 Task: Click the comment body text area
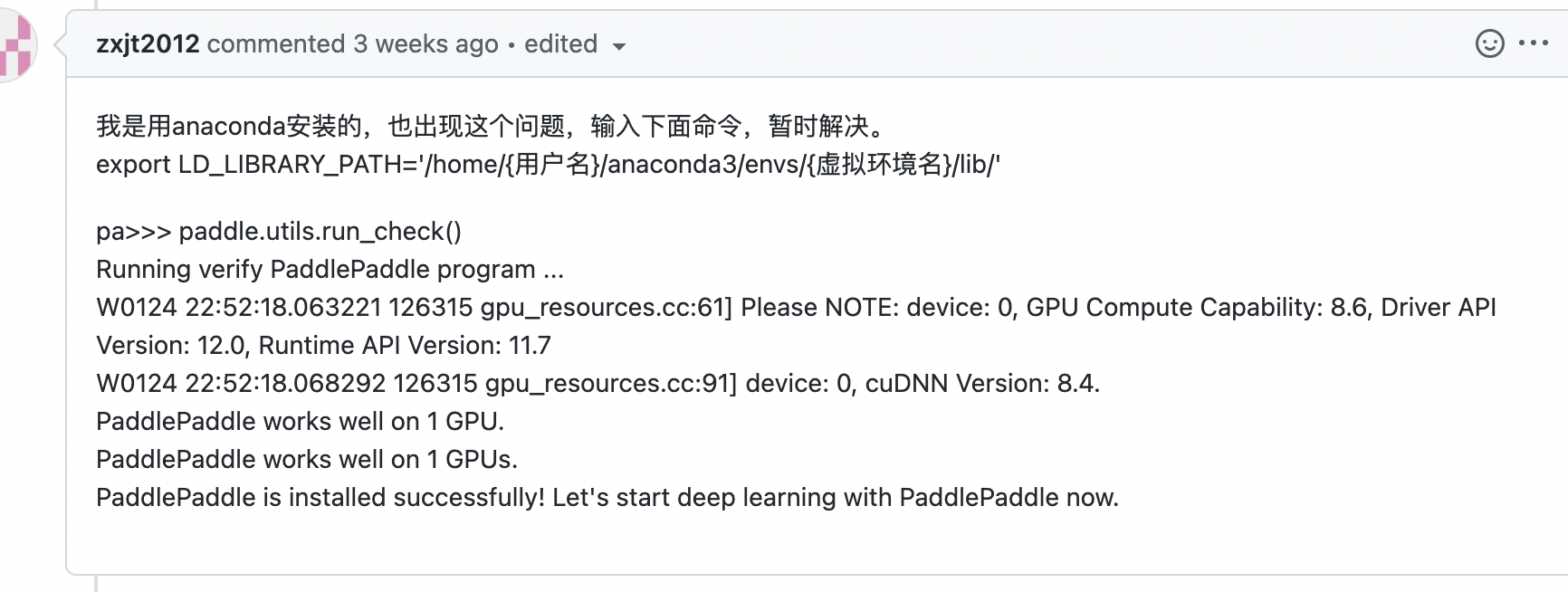(x=634, y=308)
